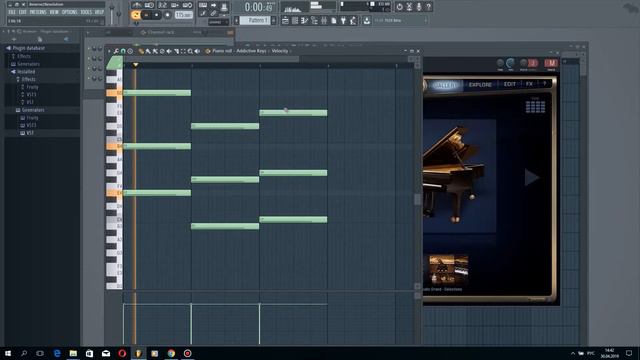Click the power-shaped icon in top-right toolbar
Viewport: 640px width, 360px height.
coord(400,7)
